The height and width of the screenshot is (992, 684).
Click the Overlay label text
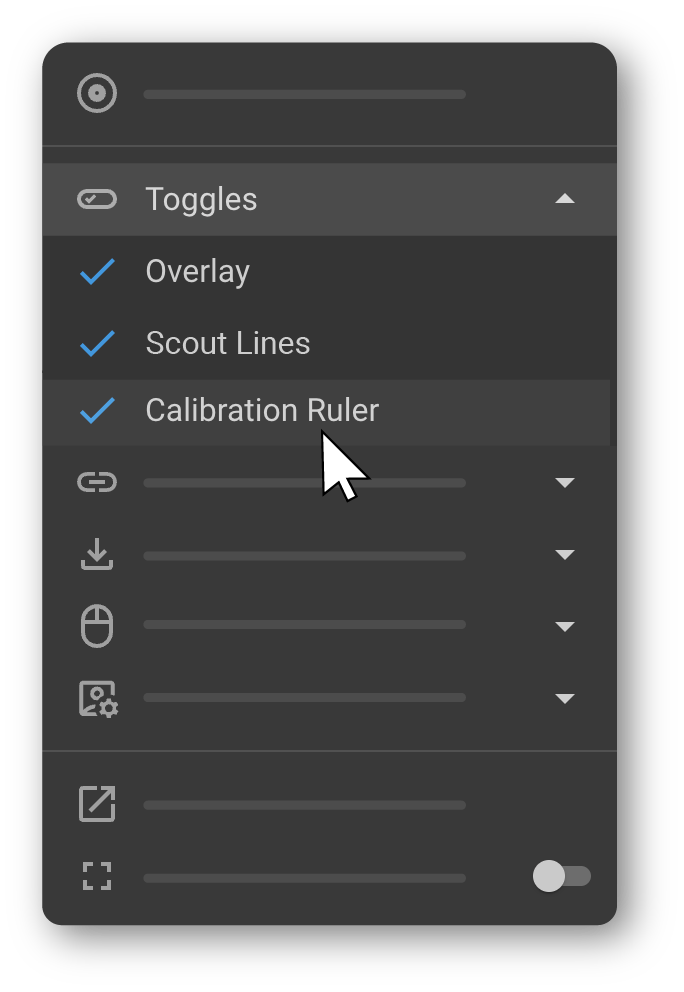pos(197,271)
